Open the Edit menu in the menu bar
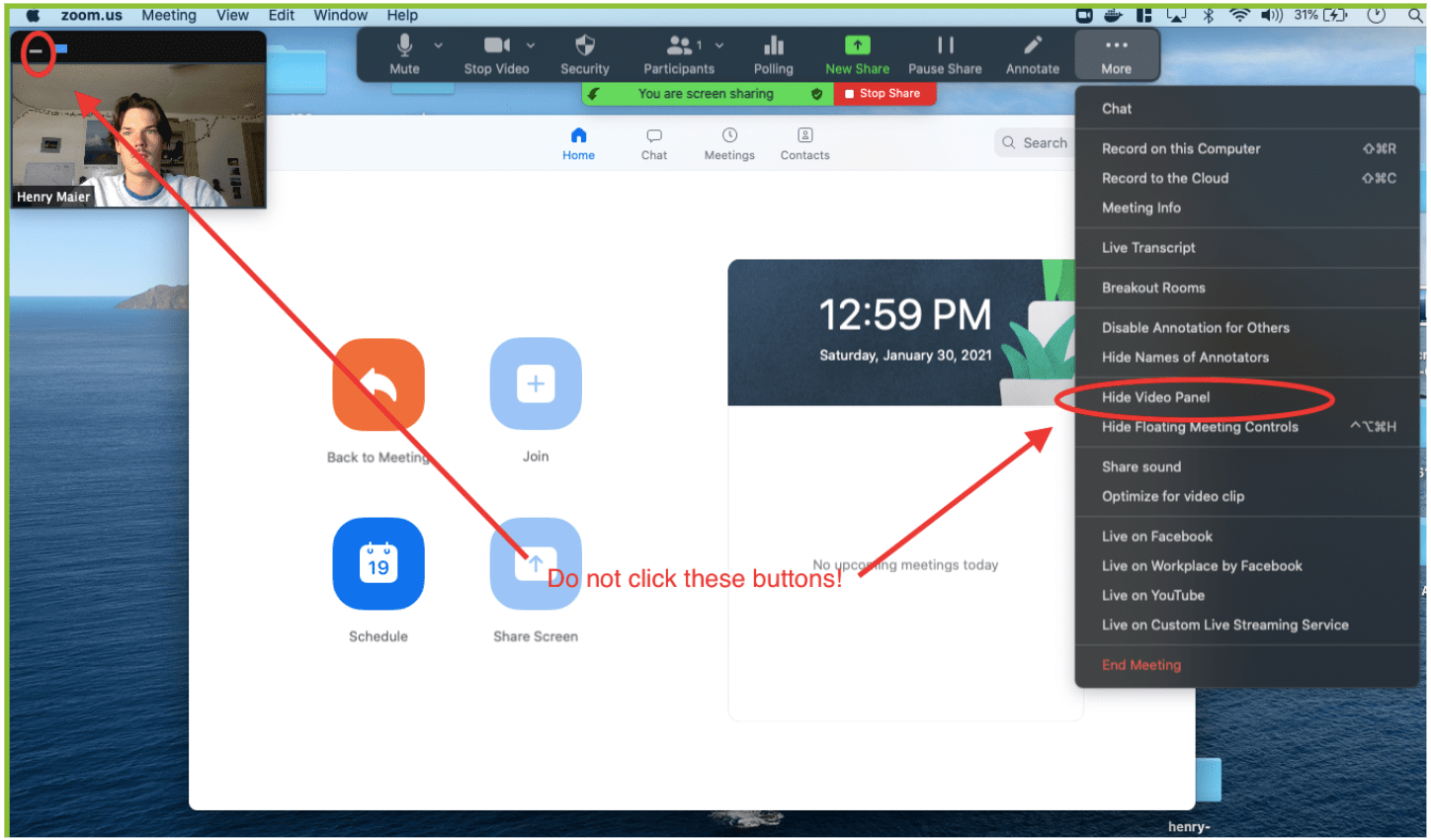Screen dimensions: 1431x840 [282, 15]
